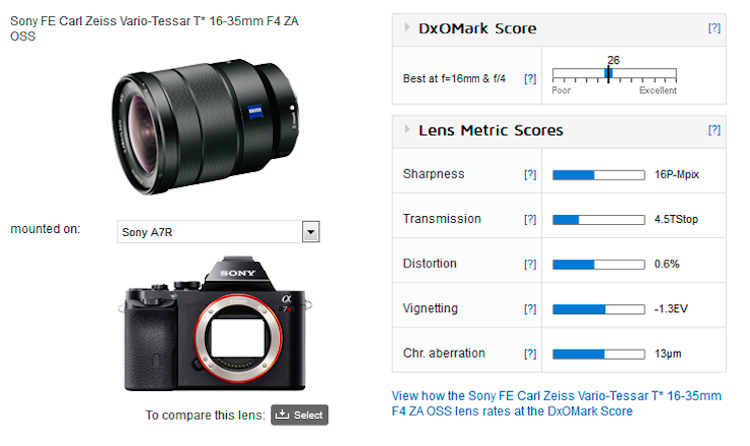This screenshot has width=750, height=446.
Task: Click the Vignetting score bar
Action: click(x=598, y=309)
